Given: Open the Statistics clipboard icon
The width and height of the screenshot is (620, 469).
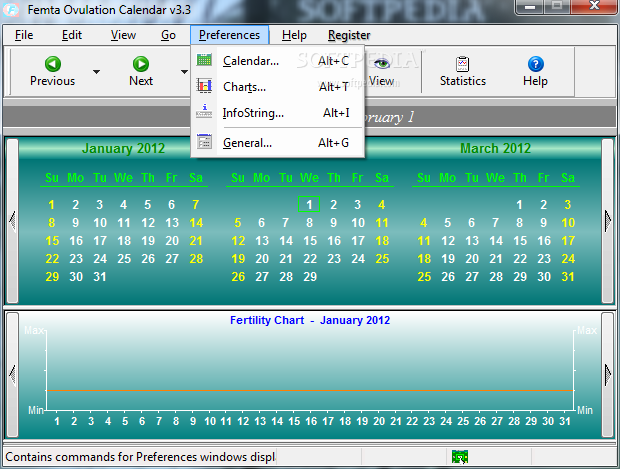Looking at the screenshot, I should [462, 64].
